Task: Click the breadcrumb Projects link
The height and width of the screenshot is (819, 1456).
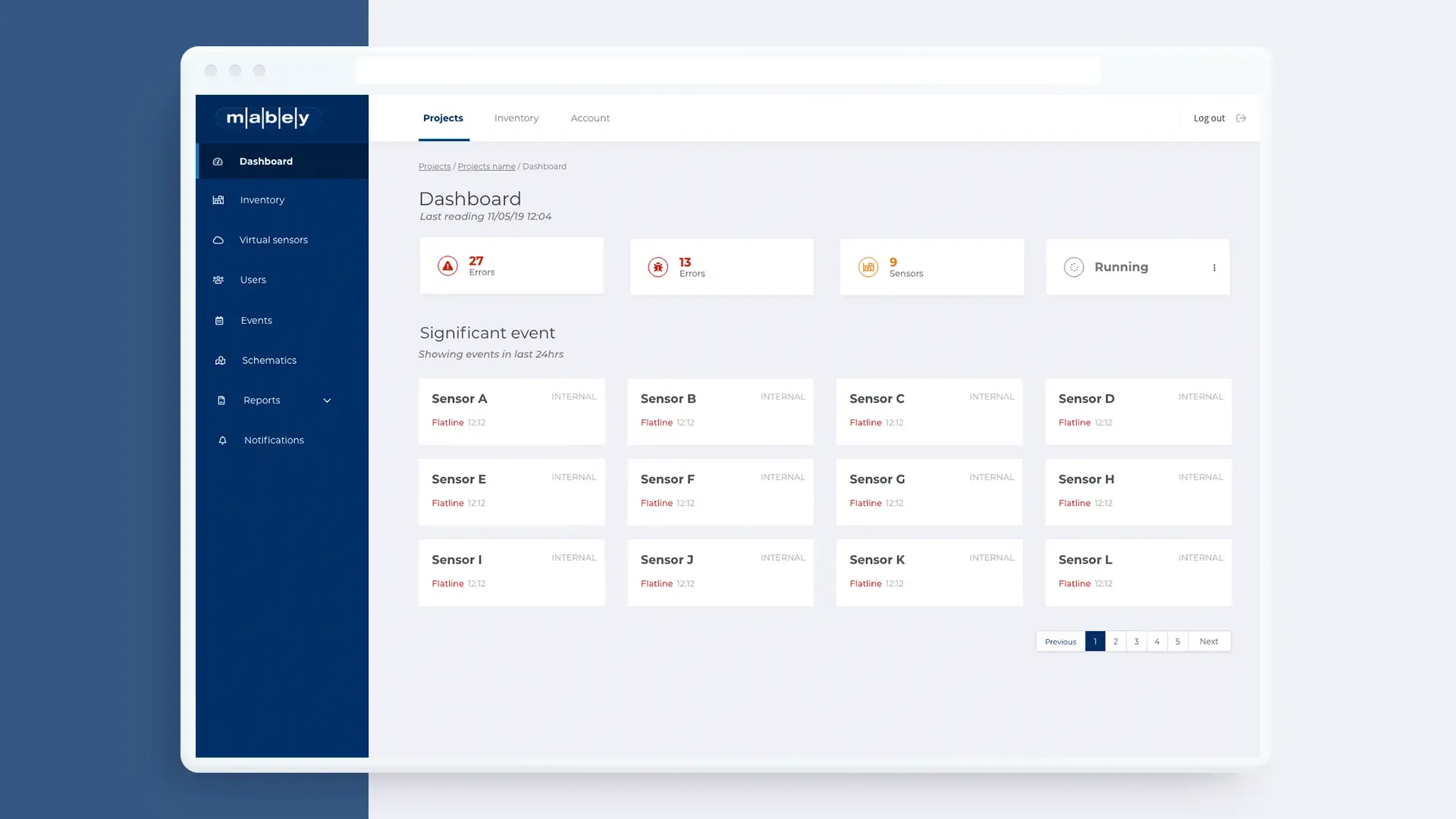Action: tap(434, 166)
